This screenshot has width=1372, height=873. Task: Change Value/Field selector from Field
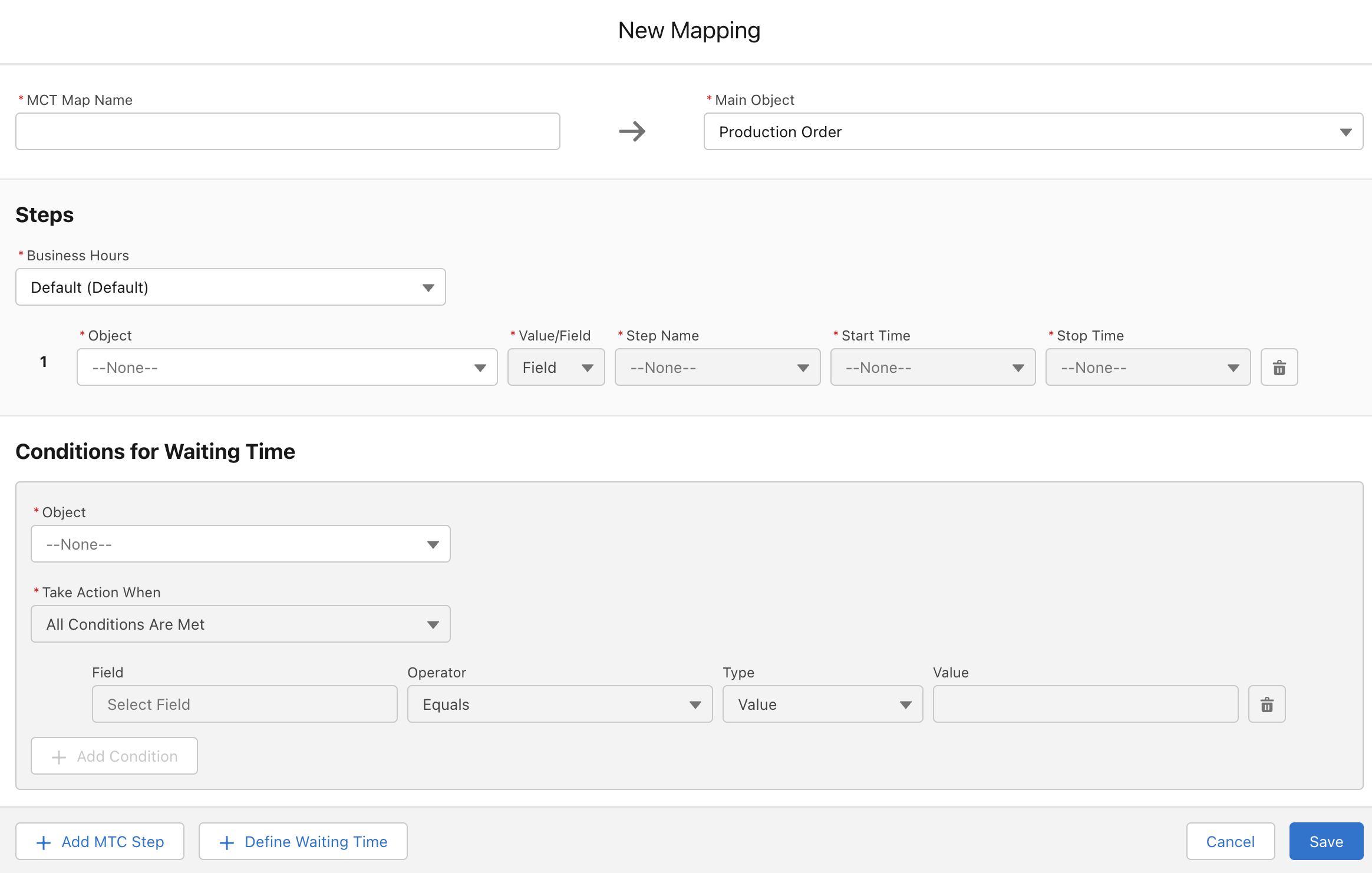(x=556, y=368)
